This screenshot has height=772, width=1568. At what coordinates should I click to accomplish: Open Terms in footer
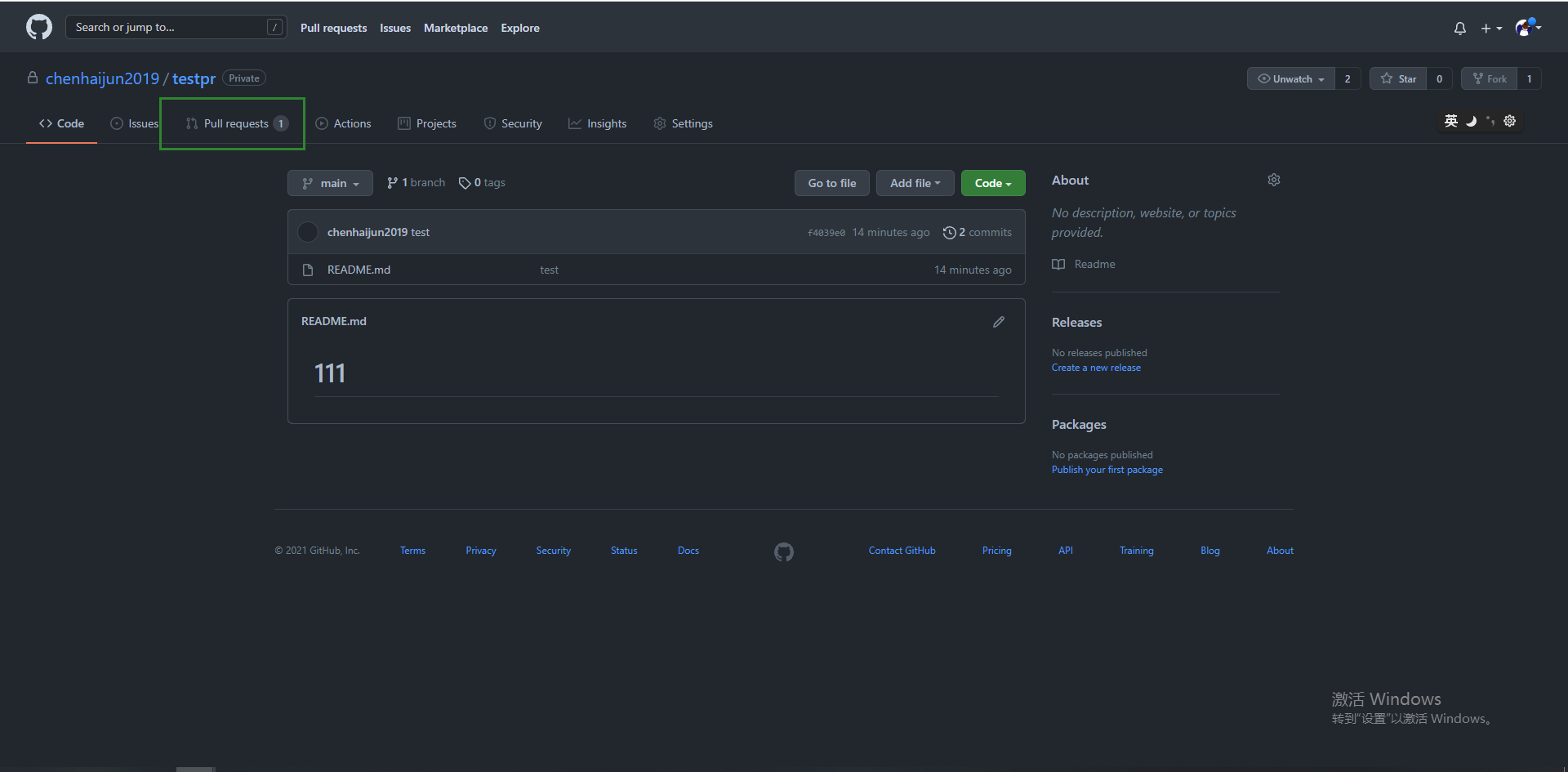pyautogui.click(x=412, y=551)
